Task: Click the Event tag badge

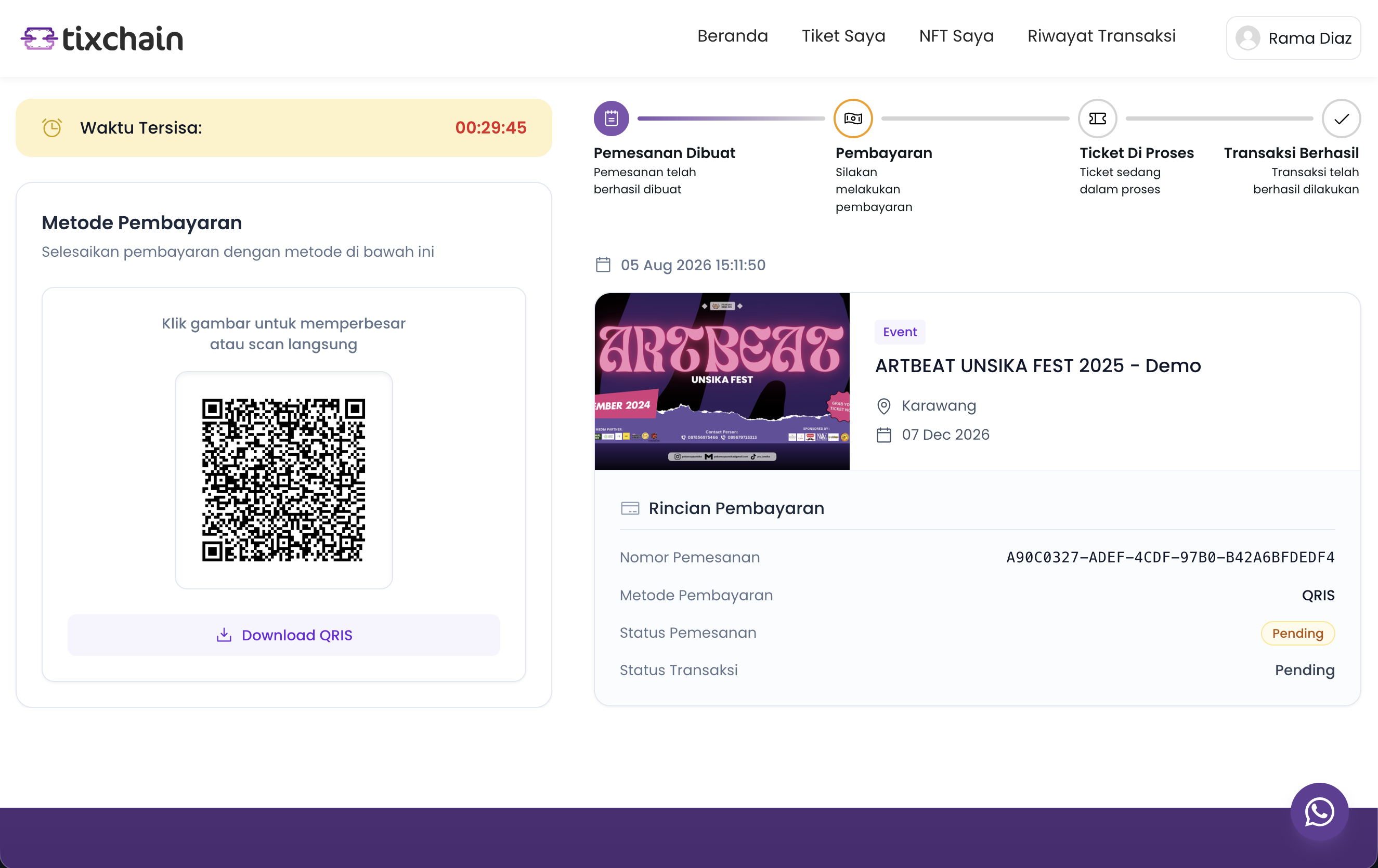Action: pyautogui.click(x=900, y=333)
